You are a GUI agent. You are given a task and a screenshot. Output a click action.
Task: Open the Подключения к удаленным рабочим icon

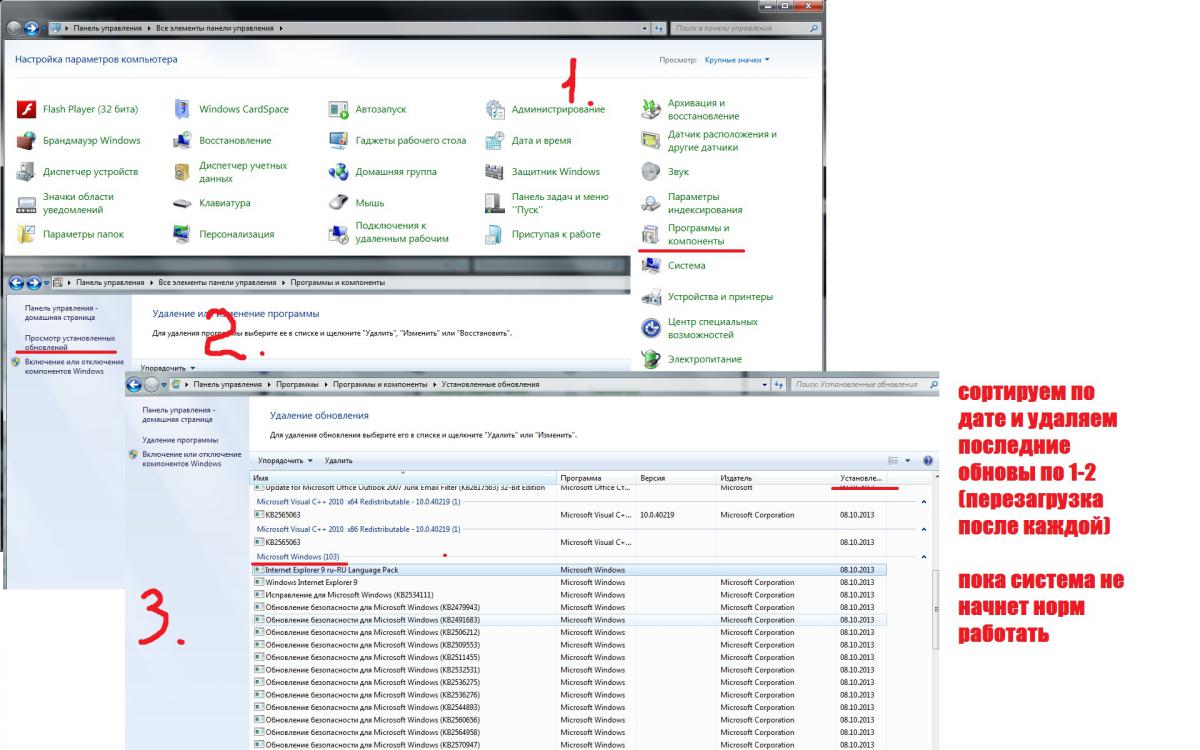click(x=339, y=232)
